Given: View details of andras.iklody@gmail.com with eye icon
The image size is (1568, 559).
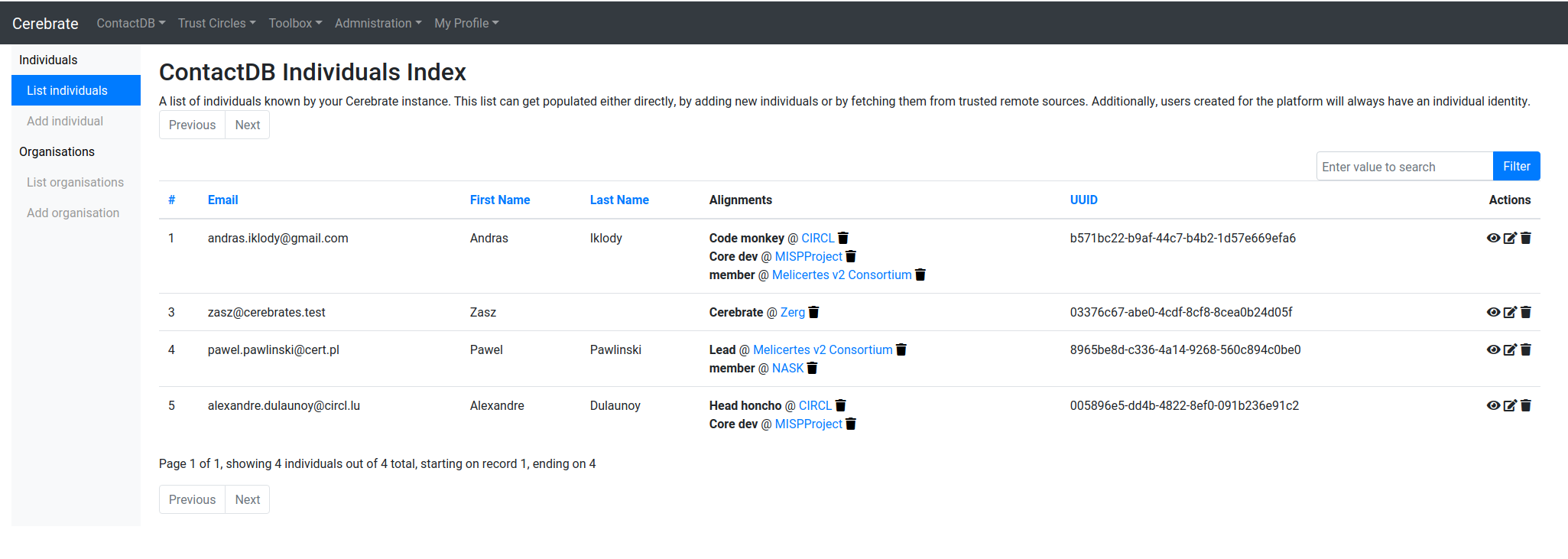Looking at the screenshot, I should [x=1492, y=238].
